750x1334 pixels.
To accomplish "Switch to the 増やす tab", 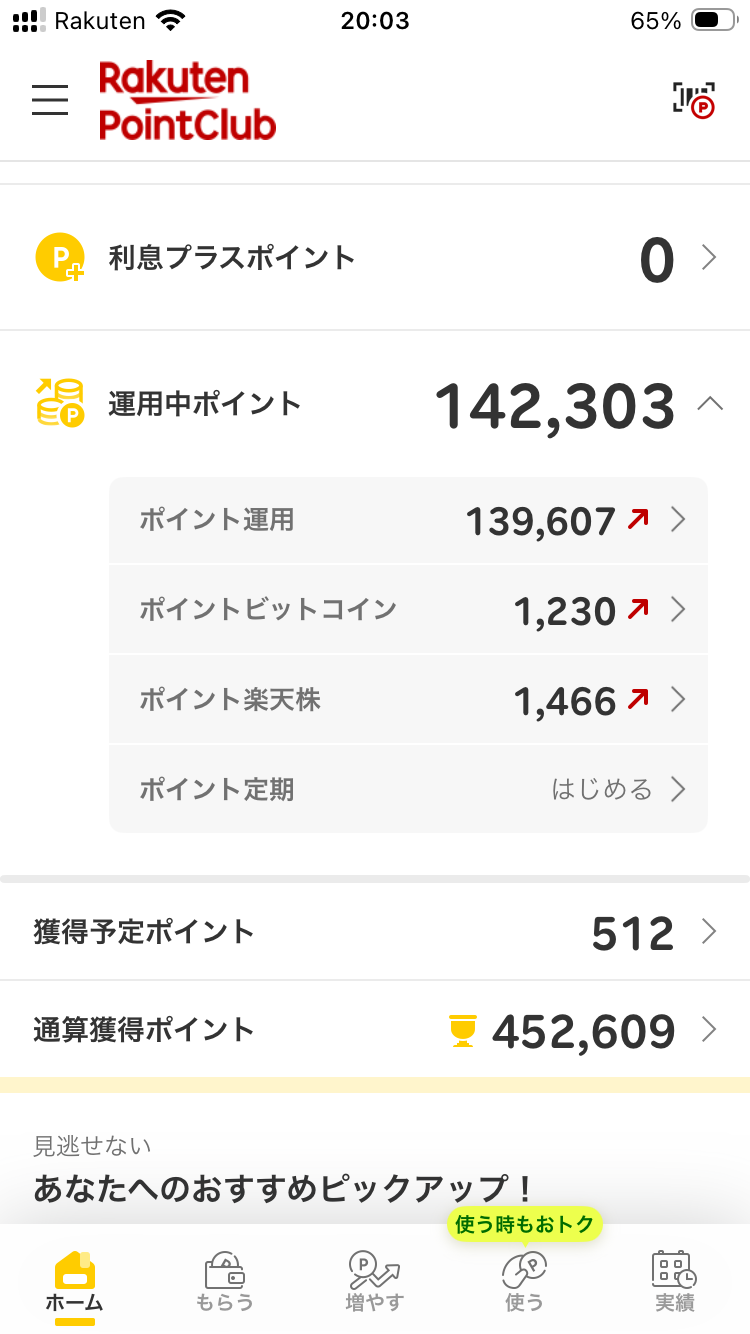I will point(374,1280).
